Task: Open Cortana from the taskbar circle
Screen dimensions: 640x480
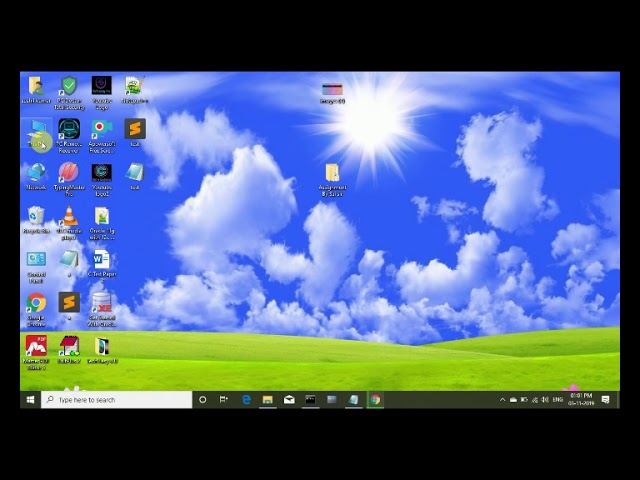Action: pos(202,400)
